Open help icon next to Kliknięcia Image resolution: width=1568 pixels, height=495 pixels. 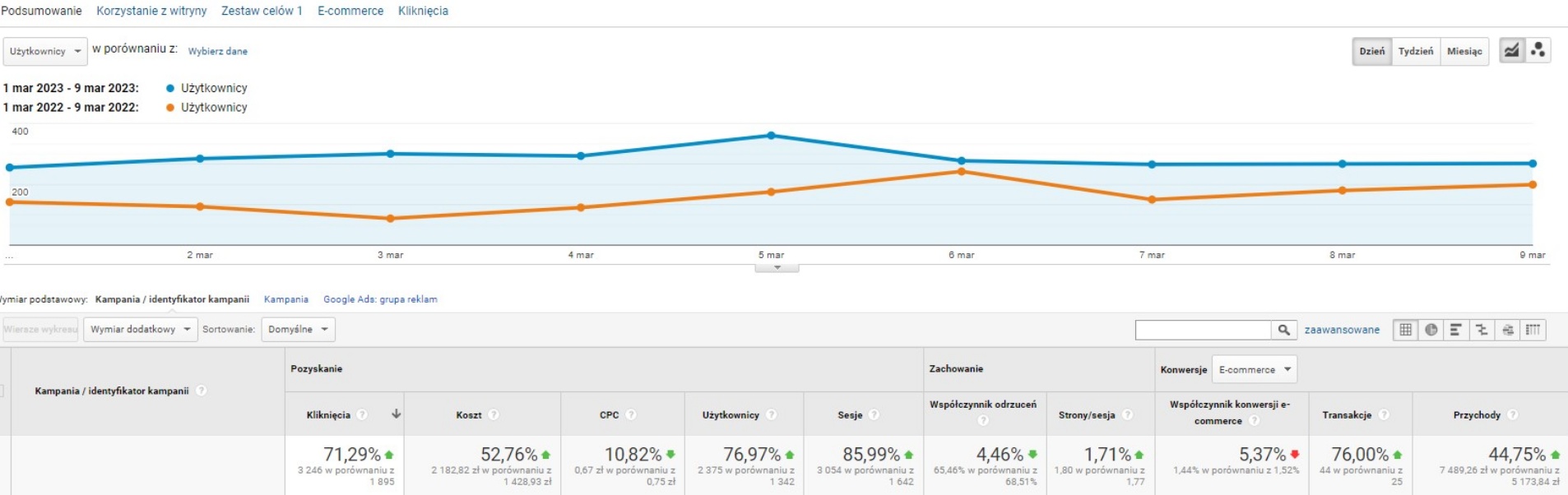(x=362, y=414)
